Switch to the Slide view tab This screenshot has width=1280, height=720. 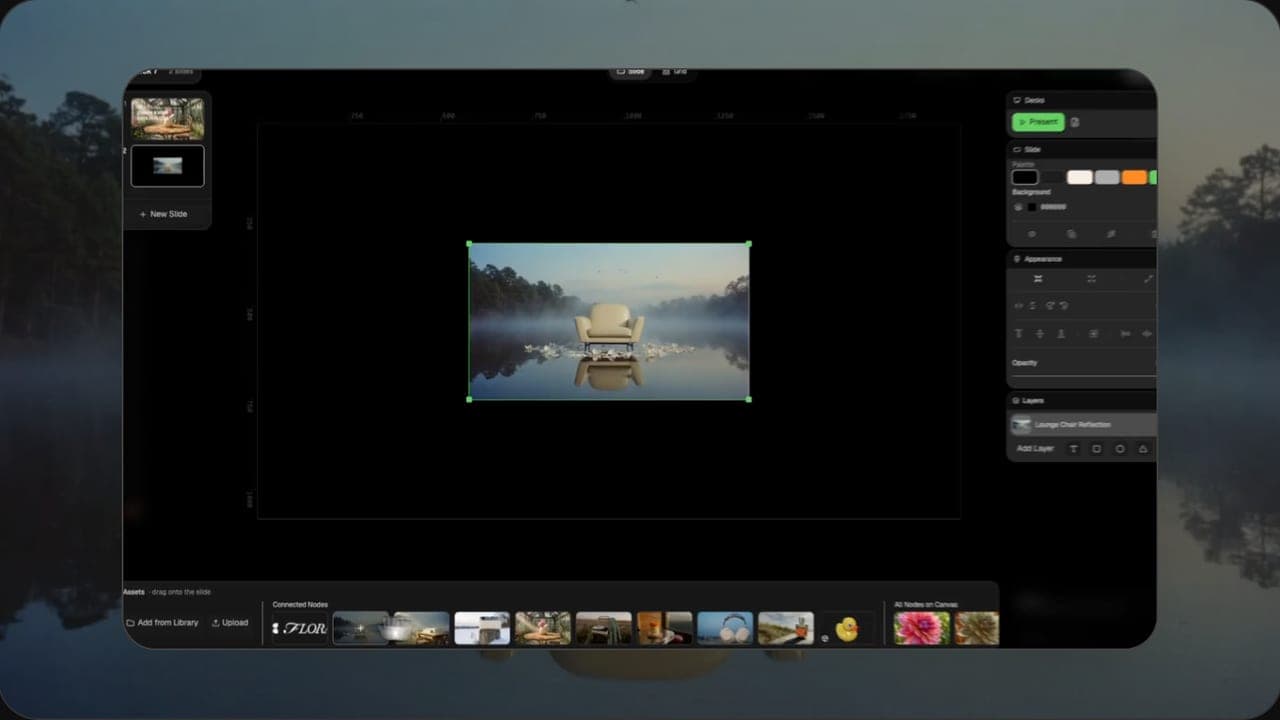(630, 72)
